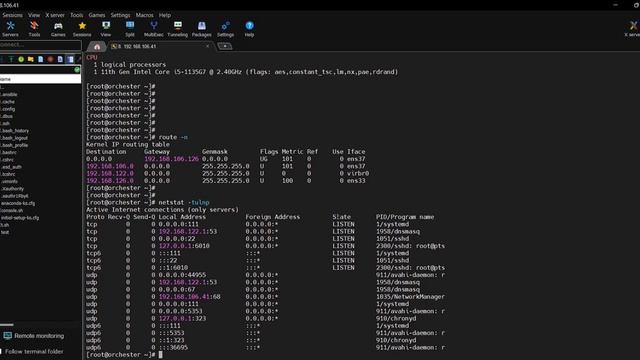Image resolution: width=640 pixels, height=360 pixels.
Task: Open the Tools toolbar button
Action: click(34, 29)
